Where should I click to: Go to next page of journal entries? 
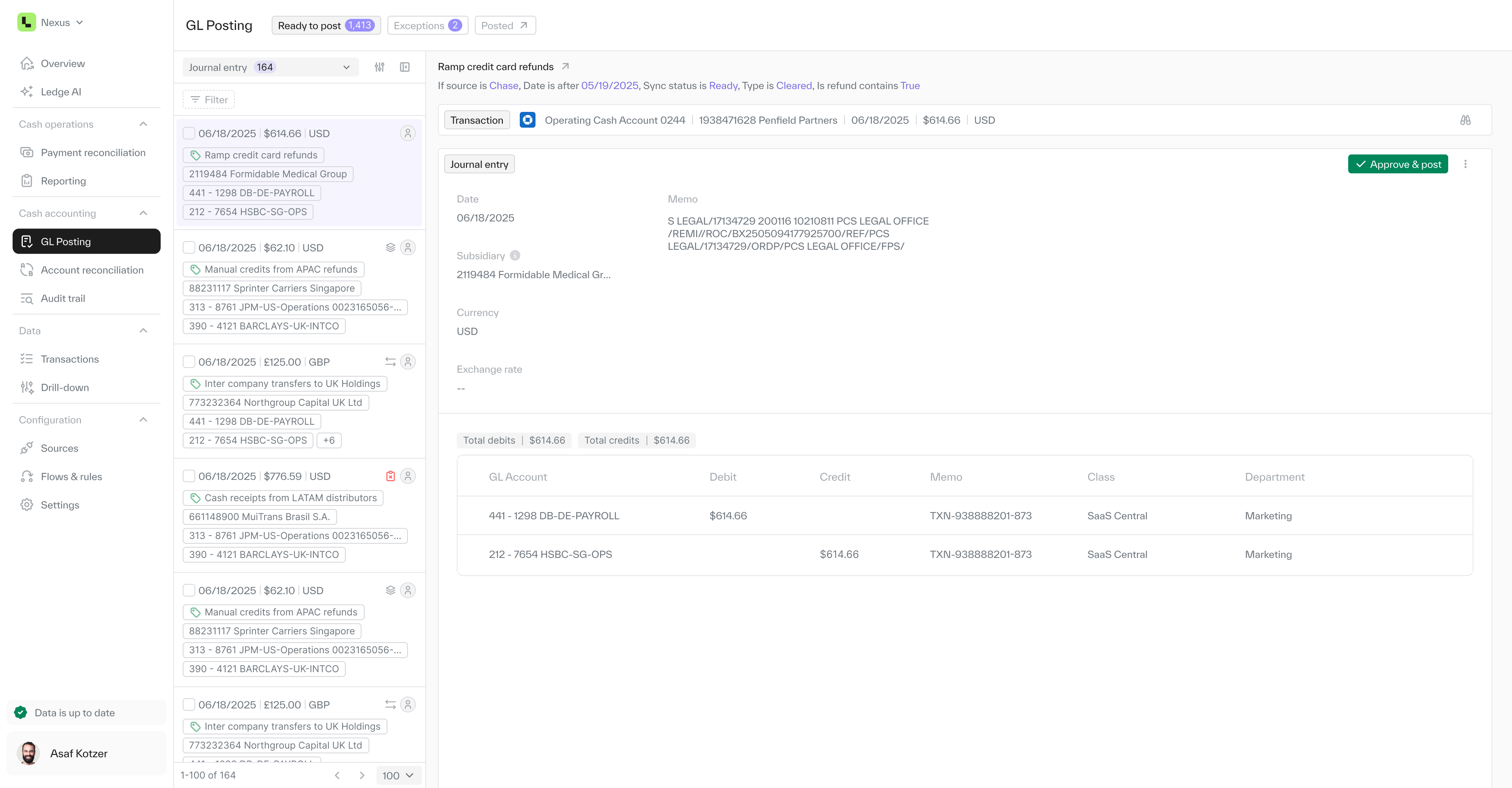click(x=362, y=775)
